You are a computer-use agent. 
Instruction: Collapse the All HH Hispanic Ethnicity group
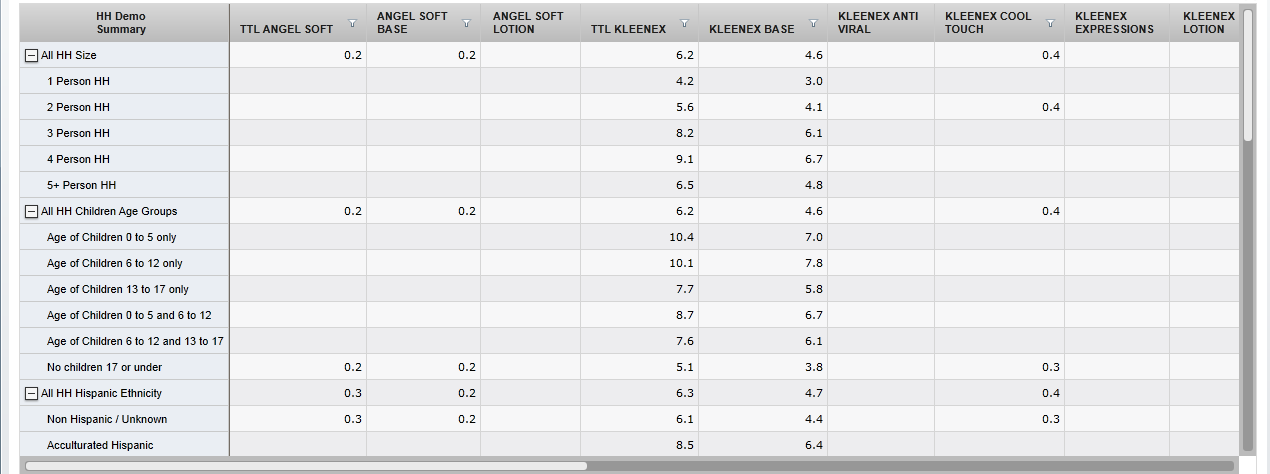[31, 393]
